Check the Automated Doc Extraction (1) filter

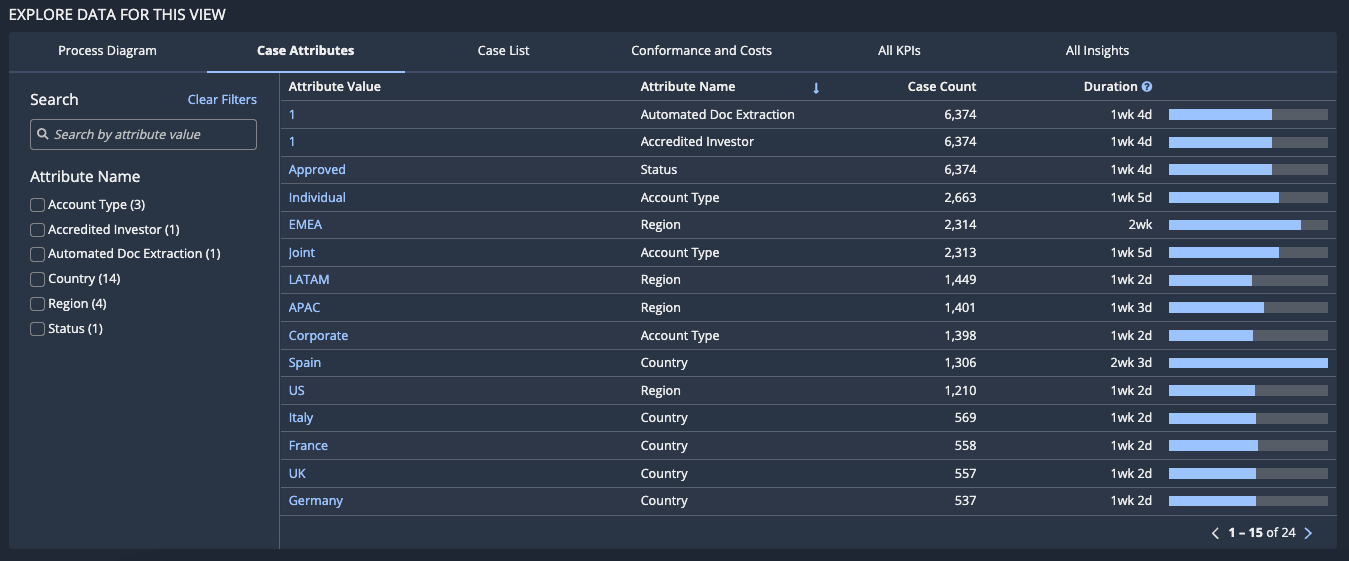(x=37, y=254)
